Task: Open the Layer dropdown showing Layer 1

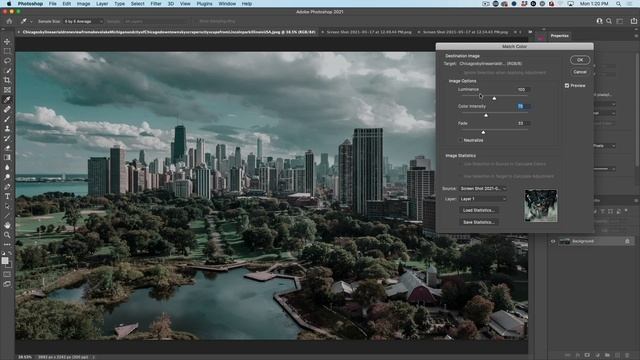Action: 482,199
